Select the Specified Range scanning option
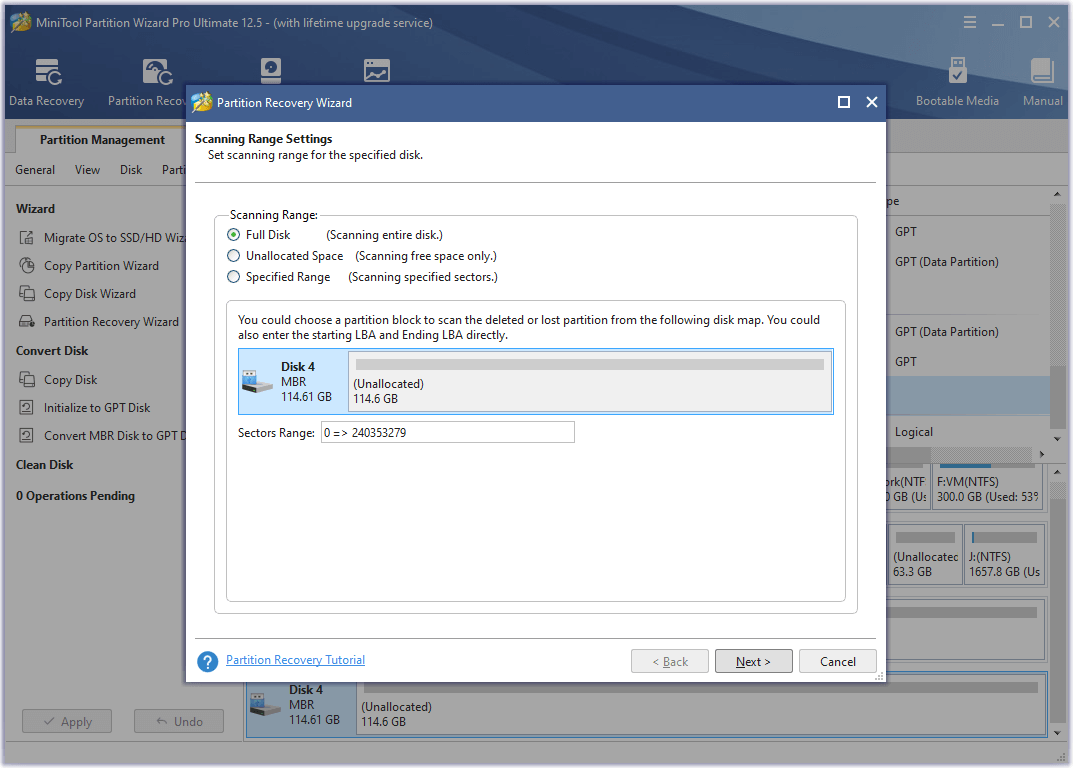The height and width of the screenshot is (768, 1073). click(x=233, y=277)
